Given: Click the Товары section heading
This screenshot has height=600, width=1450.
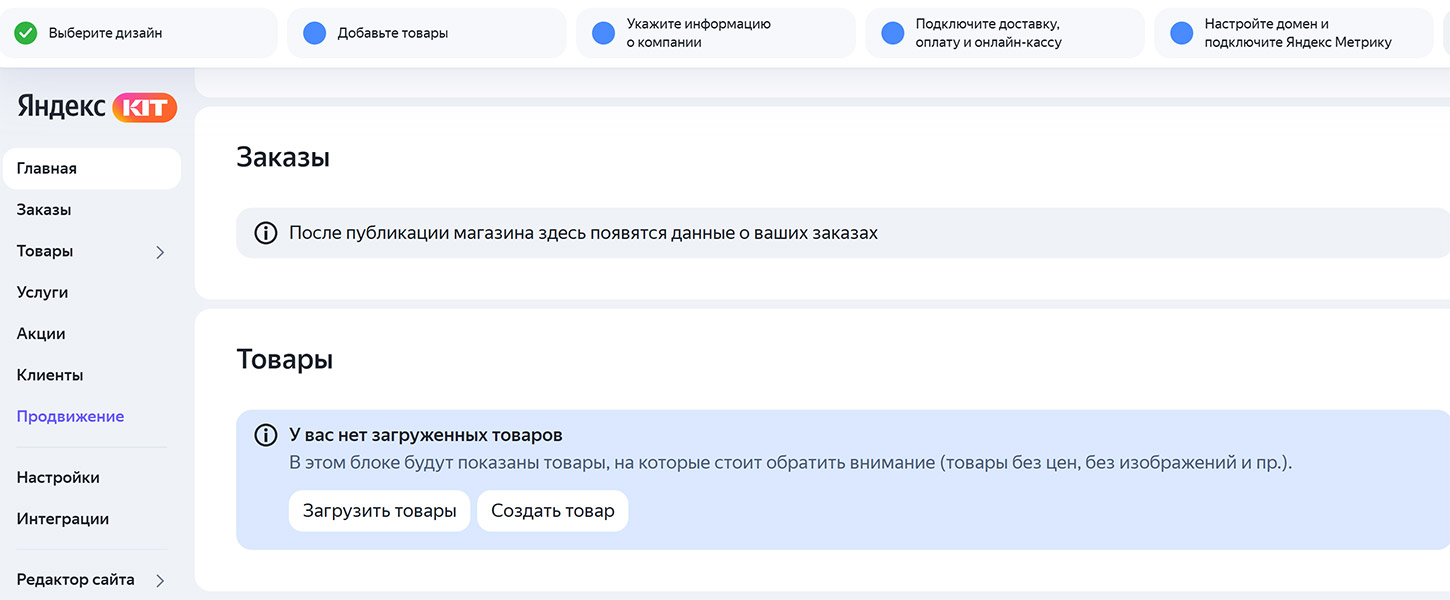Looking at the screenshot, I should (285, 360).
